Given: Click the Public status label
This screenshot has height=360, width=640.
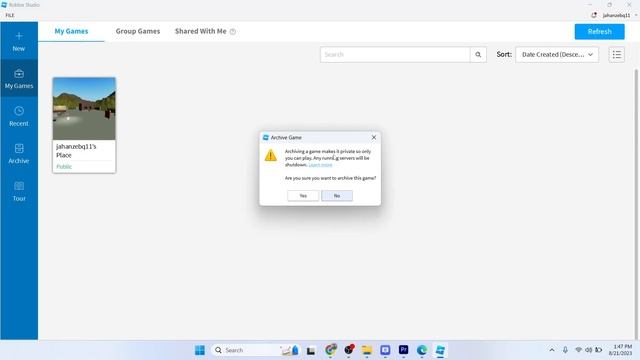Looking at the screenshot, I should point(64,167).
